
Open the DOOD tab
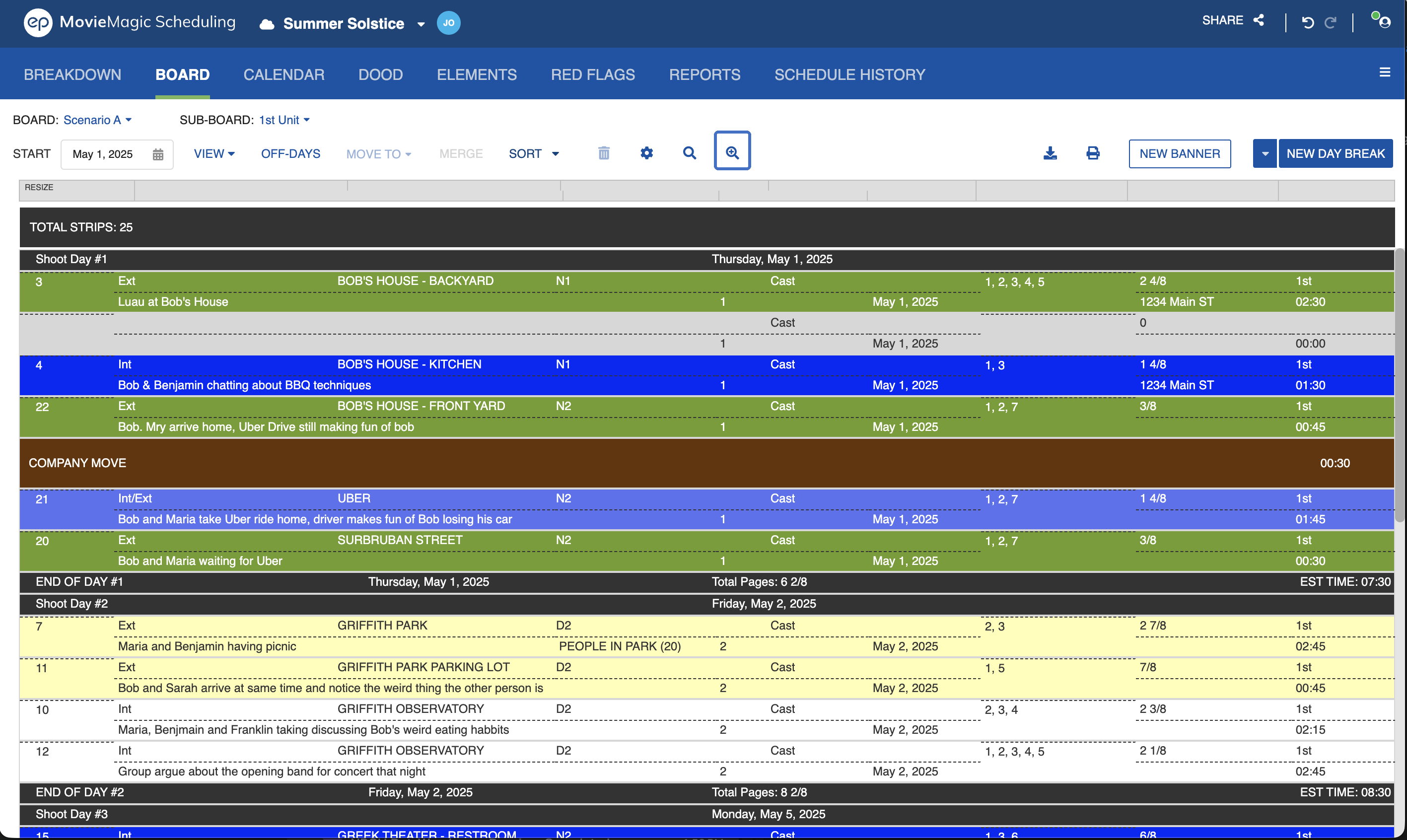coord(380,75)
